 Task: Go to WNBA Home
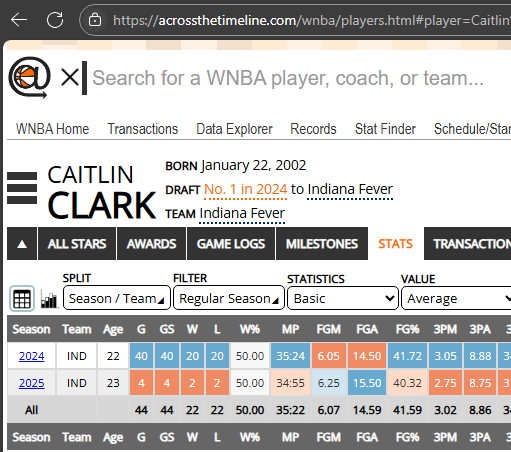(52, 129)
